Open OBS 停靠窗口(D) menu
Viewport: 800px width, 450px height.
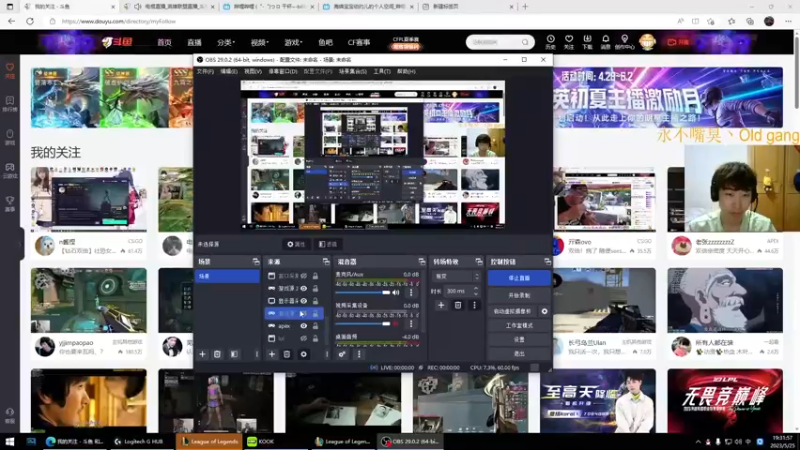pos(283,71)
